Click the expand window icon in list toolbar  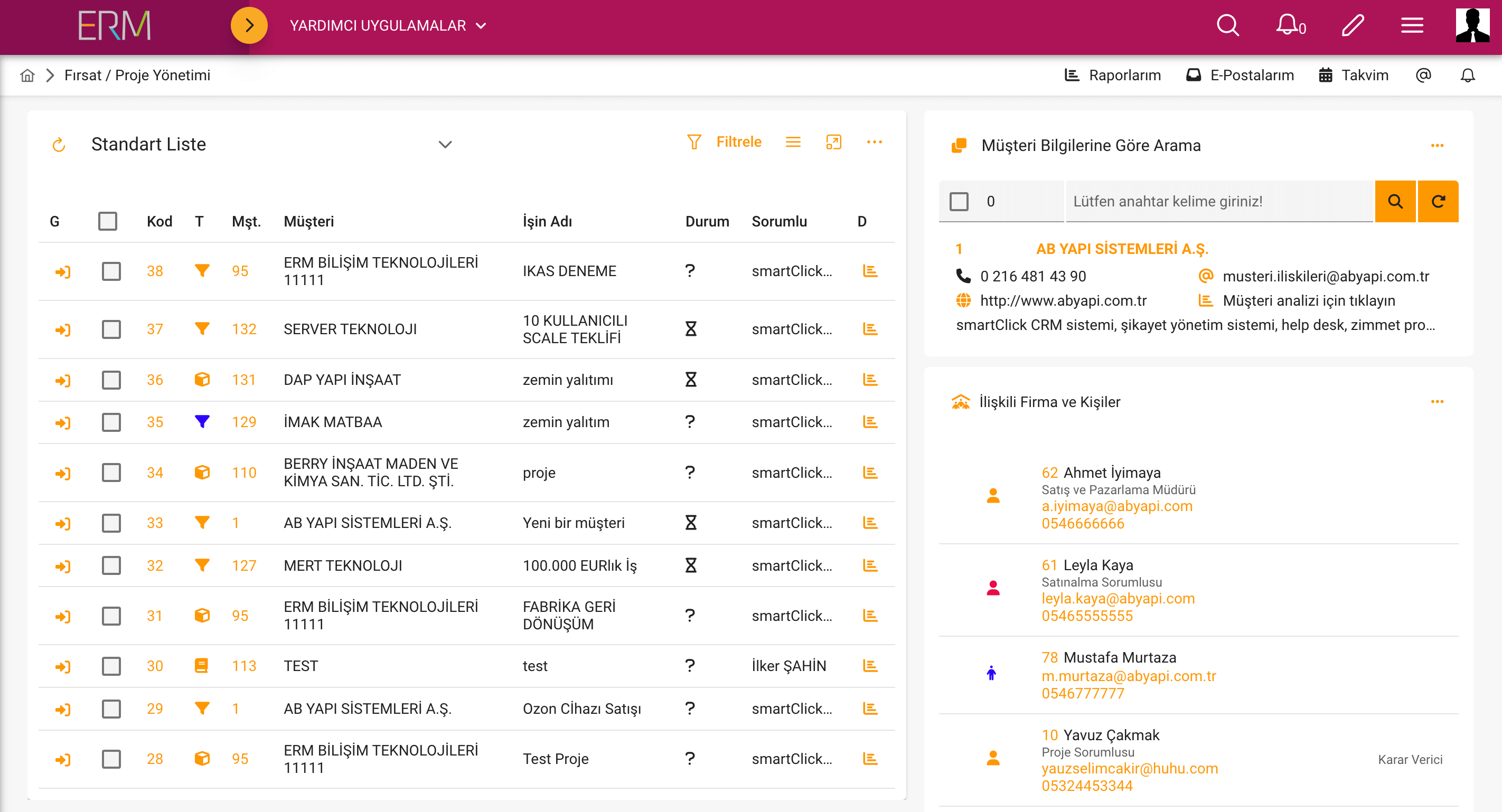click(x=833, y=142)
